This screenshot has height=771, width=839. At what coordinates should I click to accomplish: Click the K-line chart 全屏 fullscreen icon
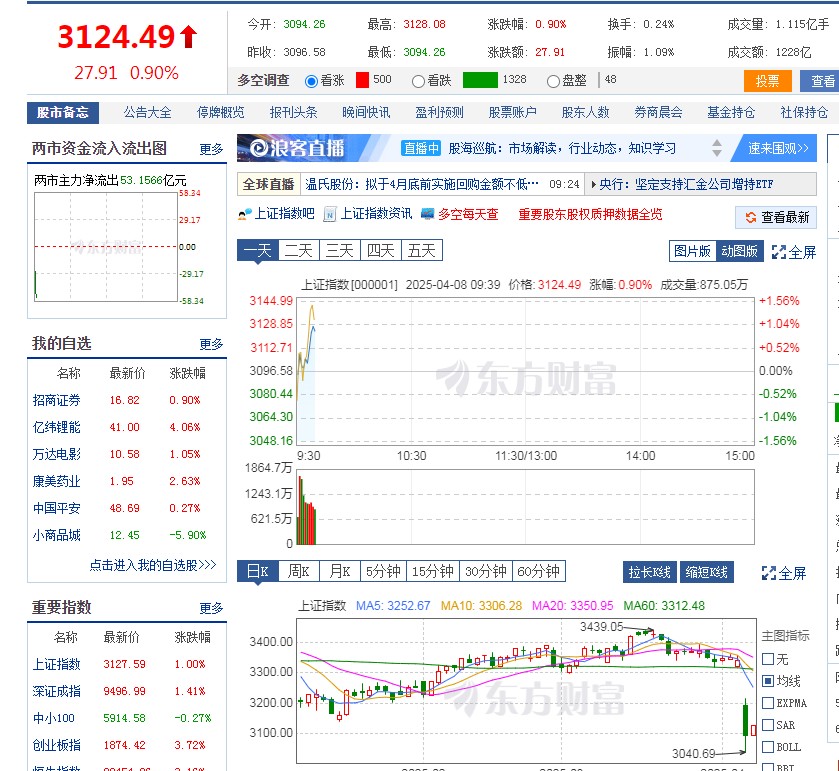(769, 573)
